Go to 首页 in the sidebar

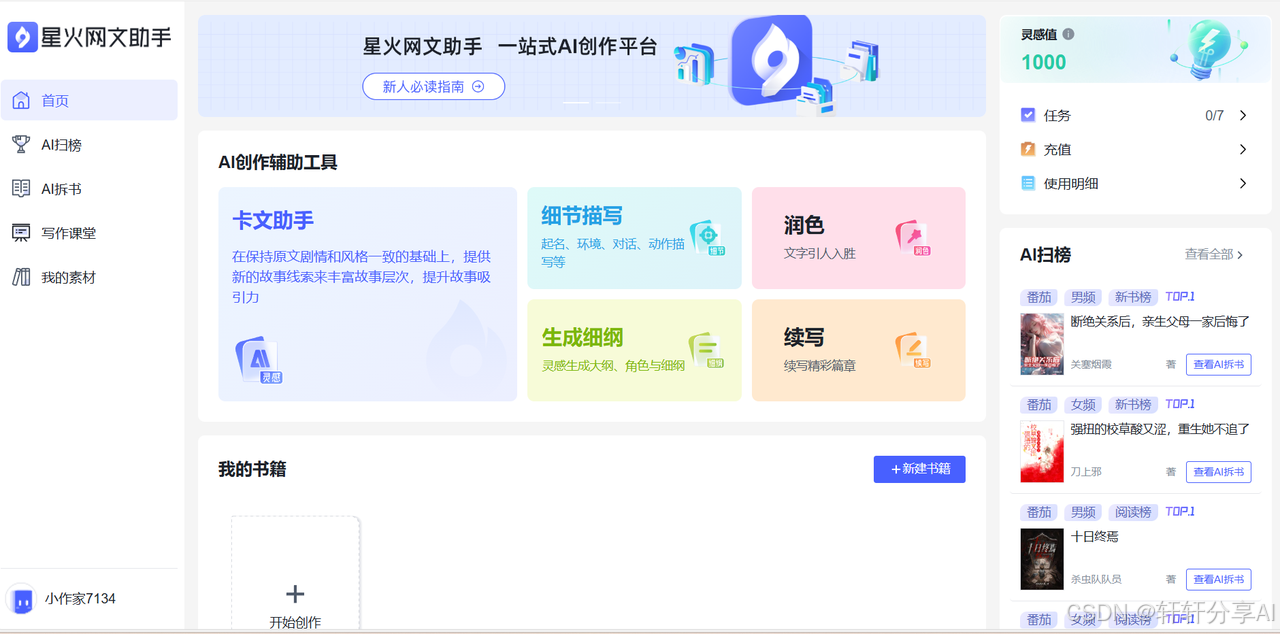pos(90,100)
